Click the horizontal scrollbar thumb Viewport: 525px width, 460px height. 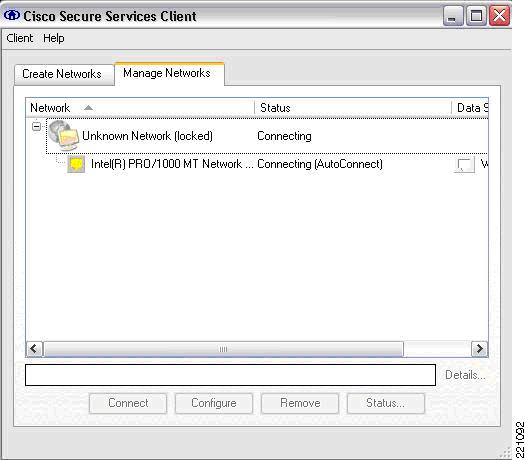[x=223, y=349]
